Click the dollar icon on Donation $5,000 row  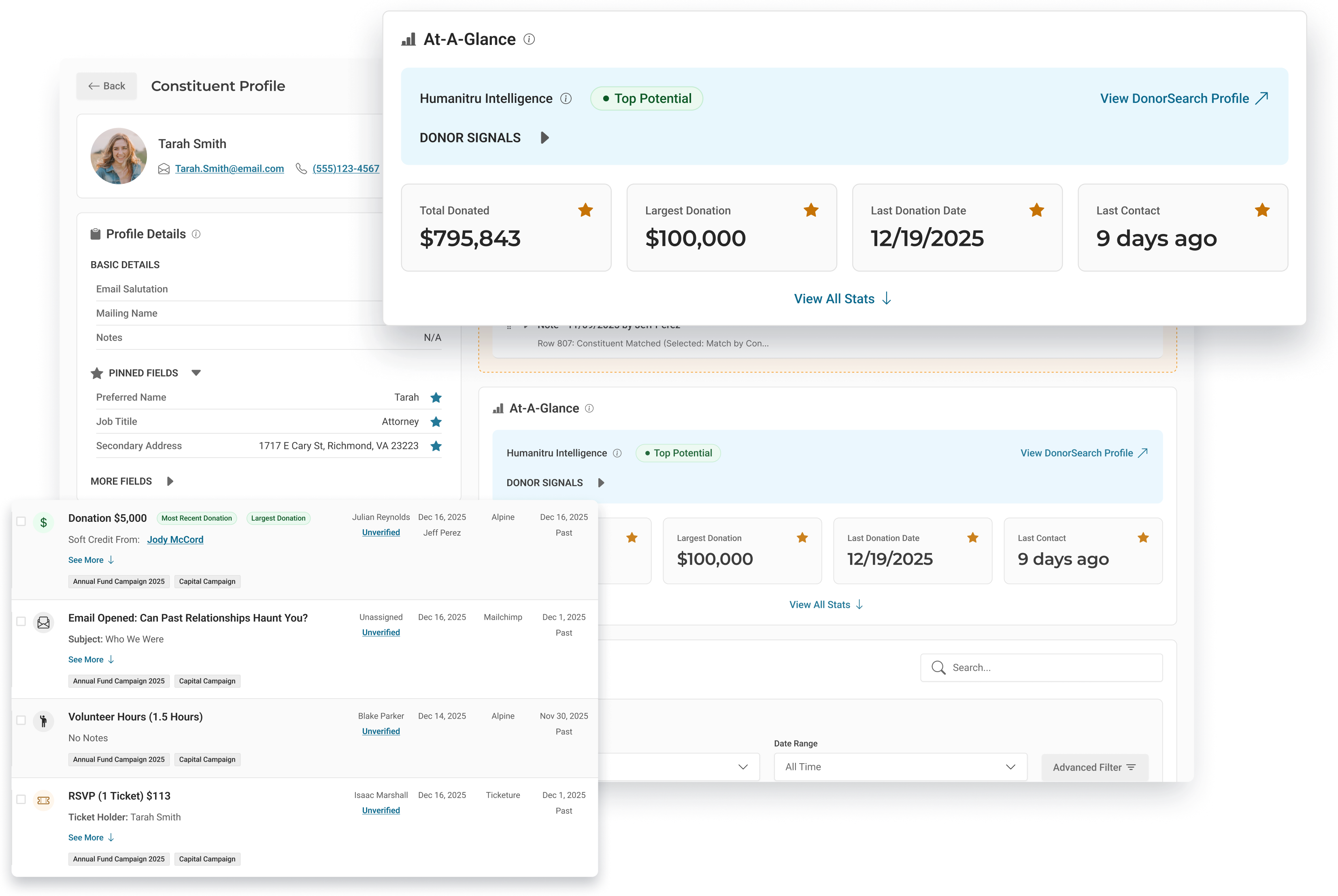[x=43, y=522]
